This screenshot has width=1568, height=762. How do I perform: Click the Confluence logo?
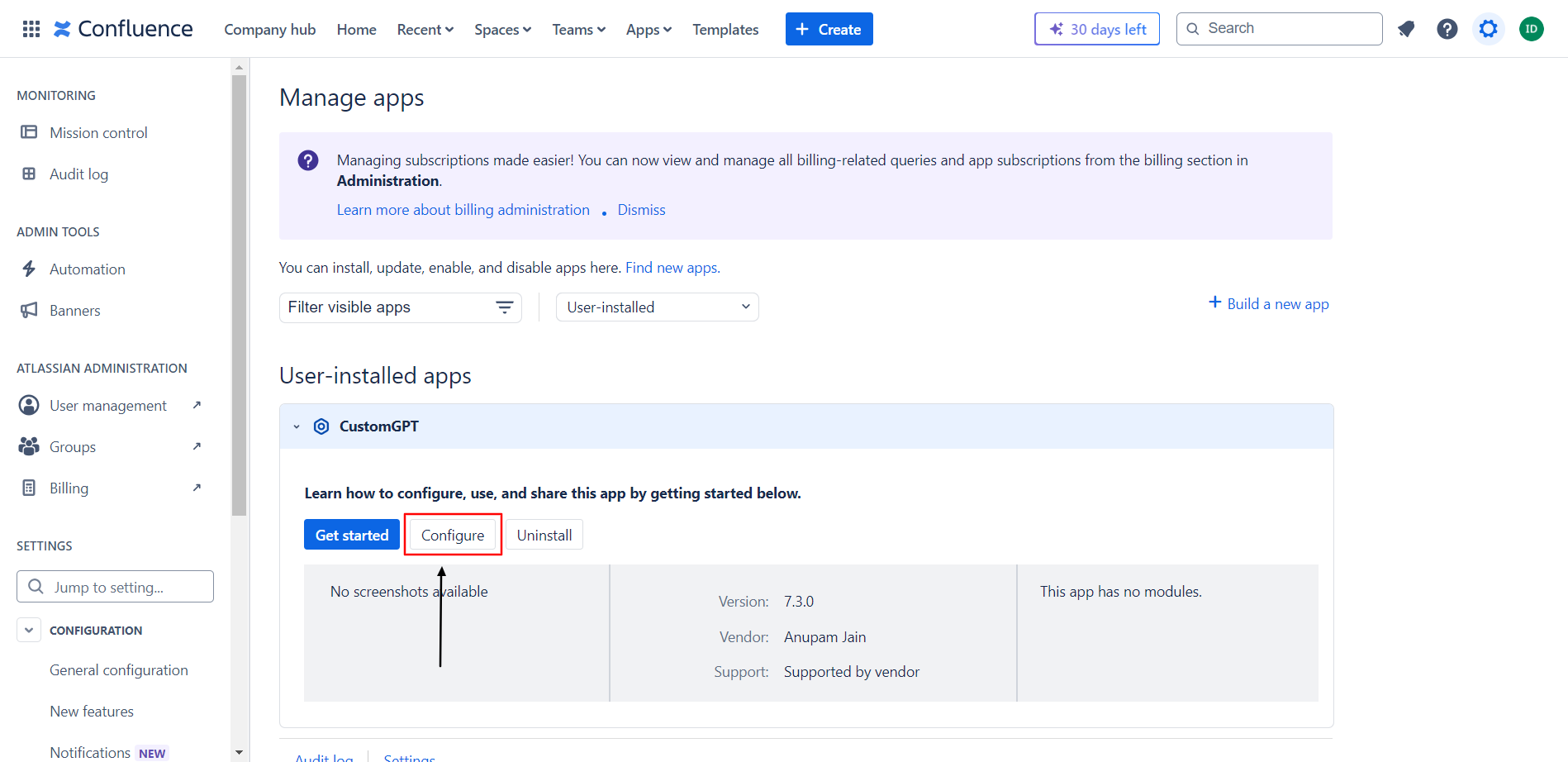tap(123, 29)
